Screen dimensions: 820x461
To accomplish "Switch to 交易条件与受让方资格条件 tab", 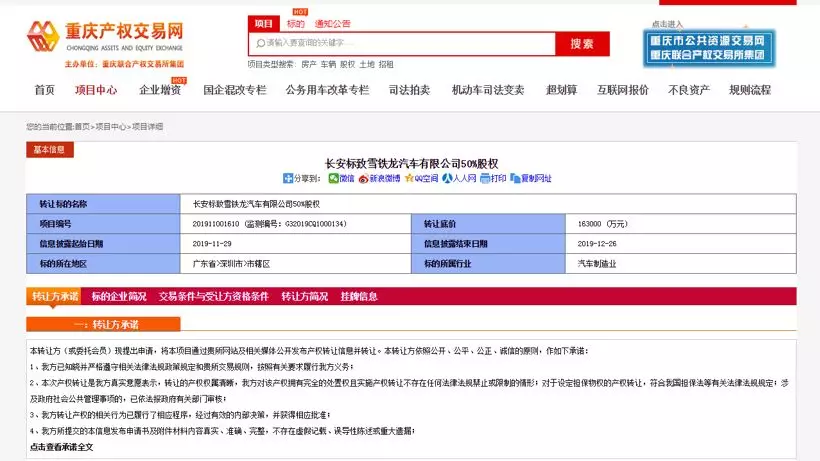I will [213, 296].
